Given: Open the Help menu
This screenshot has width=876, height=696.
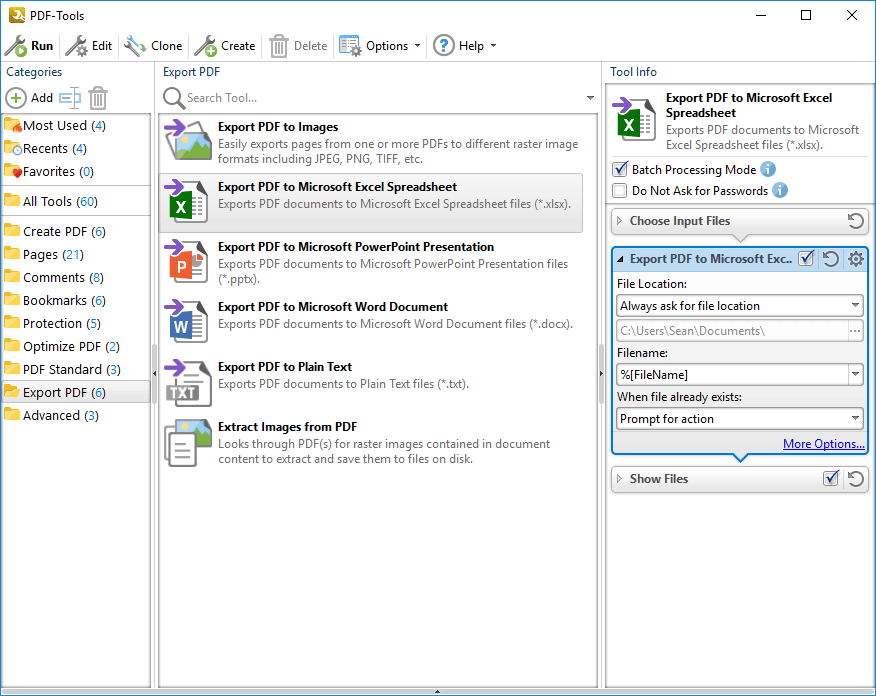Looking at the screenshot, I should point(465,46).
